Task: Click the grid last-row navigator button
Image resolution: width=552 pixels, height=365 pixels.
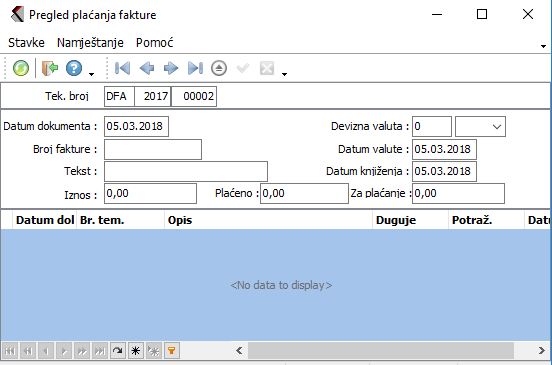Action: click(100, 351)
